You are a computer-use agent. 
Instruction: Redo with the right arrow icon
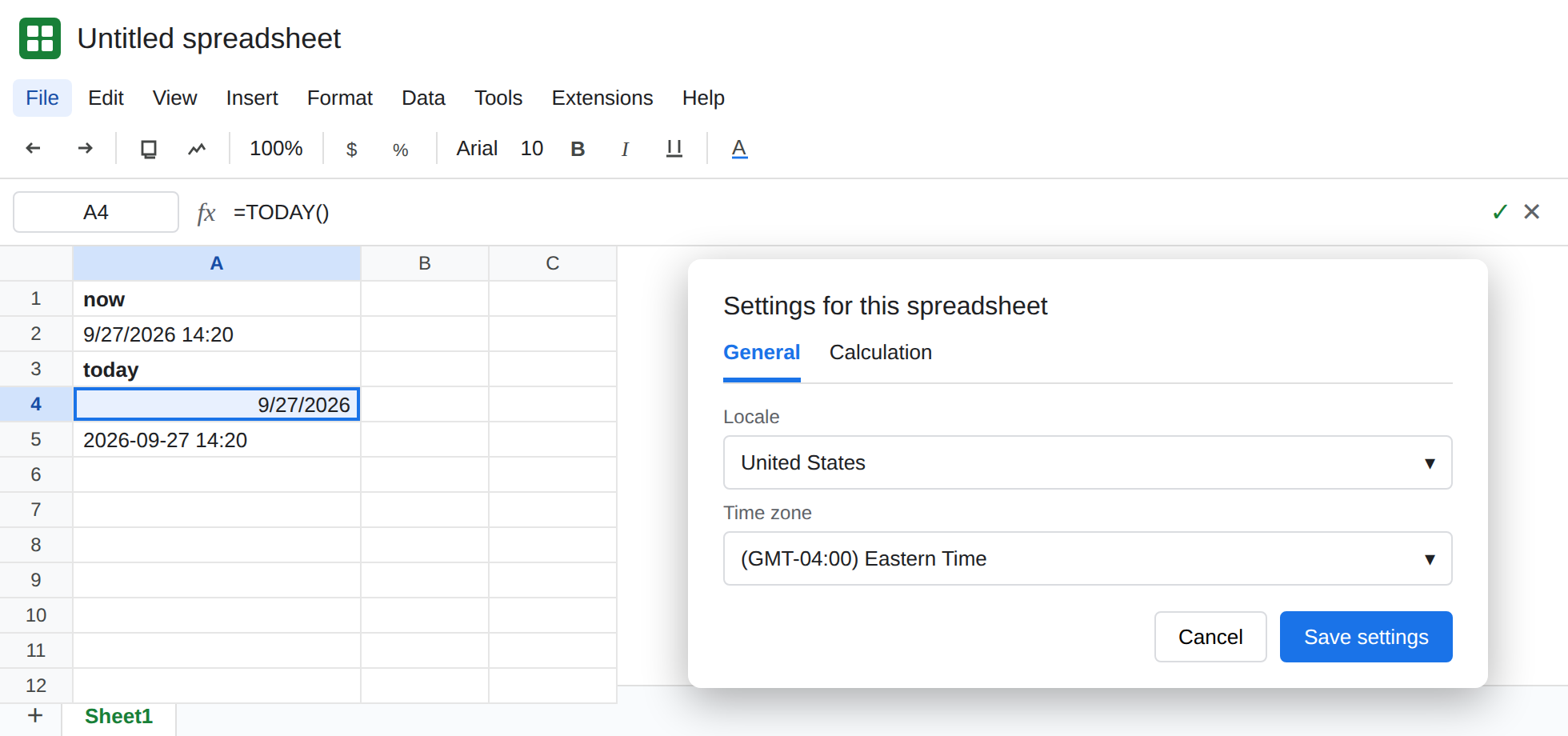86,148
